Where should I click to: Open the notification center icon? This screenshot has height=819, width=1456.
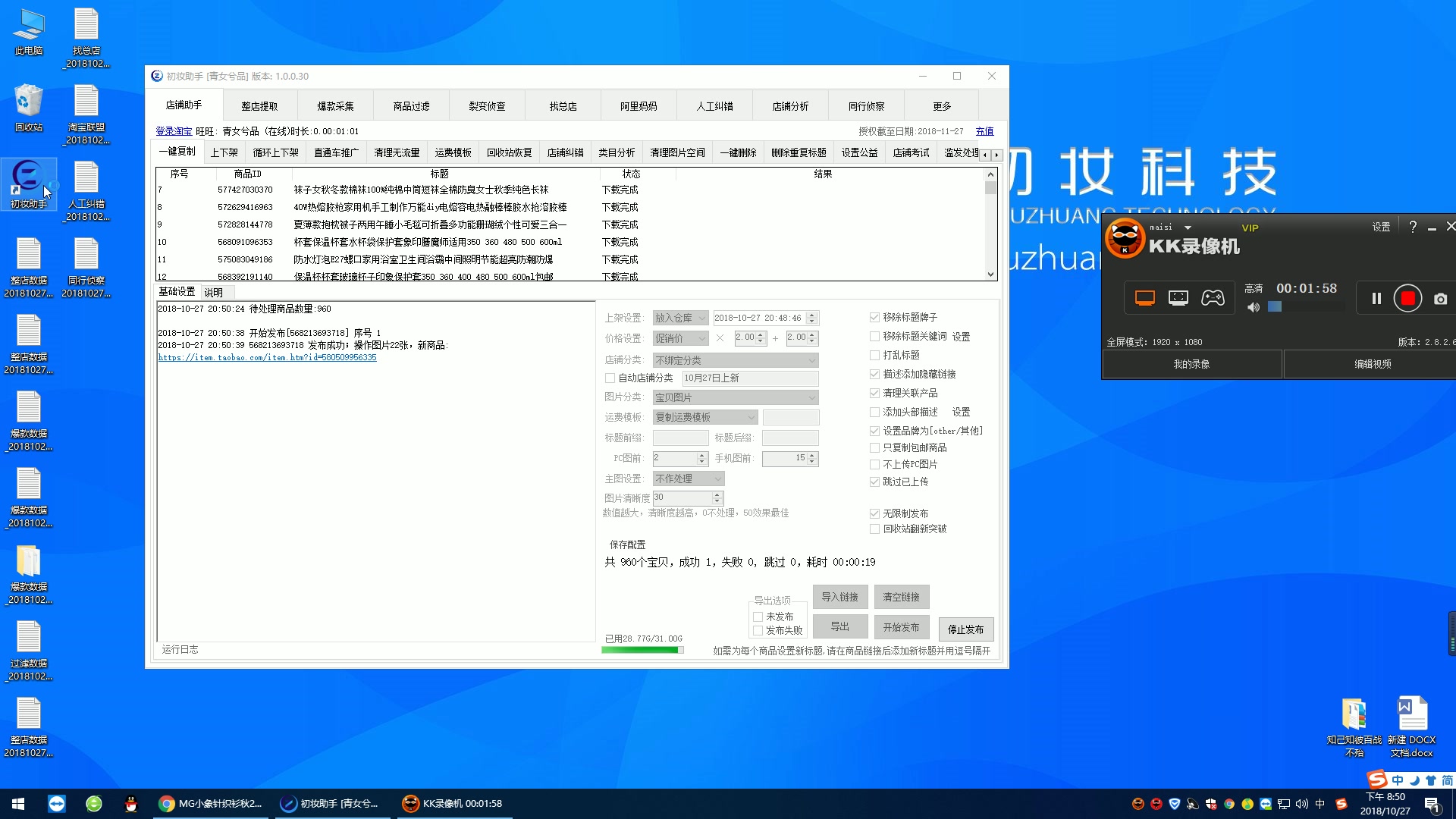pyautogui.click(x=1432, y=804)
